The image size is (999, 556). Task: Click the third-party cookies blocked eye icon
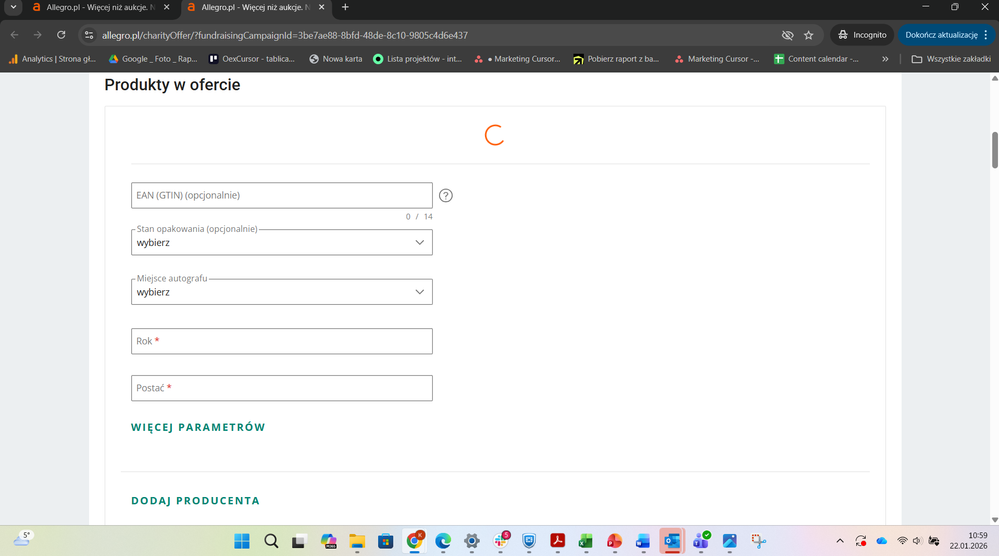click(787, 35)
